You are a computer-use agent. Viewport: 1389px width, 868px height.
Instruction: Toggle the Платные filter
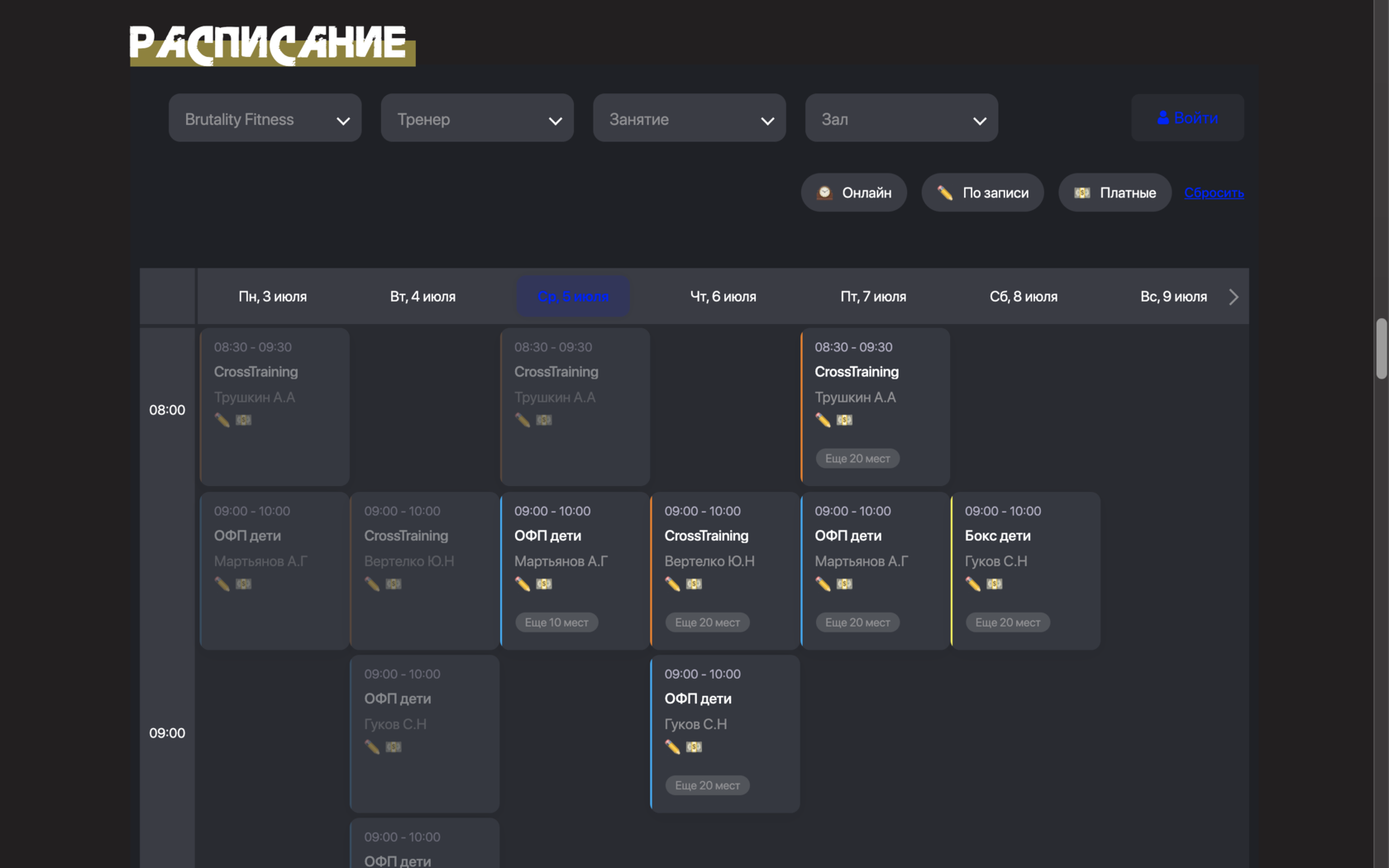pyautogui.click(x=1115, y=193)
